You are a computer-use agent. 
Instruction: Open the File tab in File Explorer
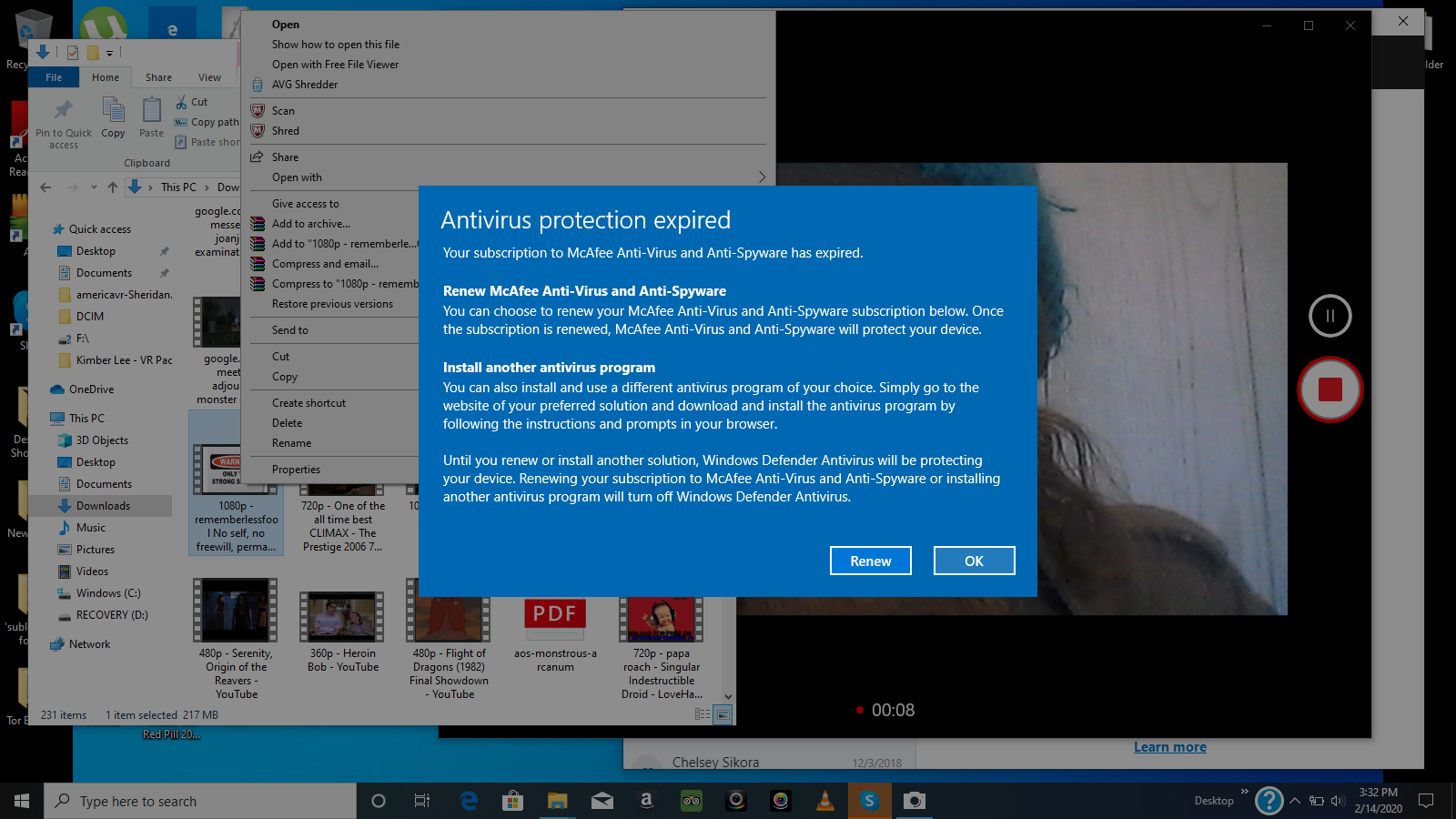(54, 77)
